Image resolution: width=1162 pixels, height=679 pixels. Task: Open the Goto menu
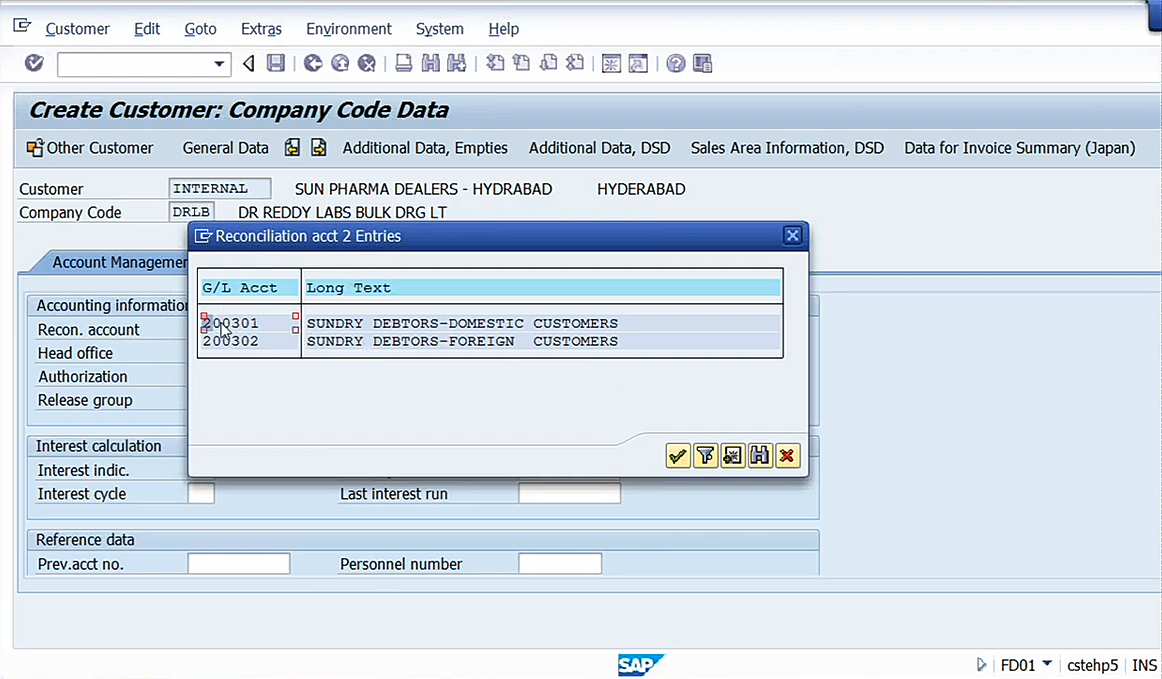[x=200, y=29]
